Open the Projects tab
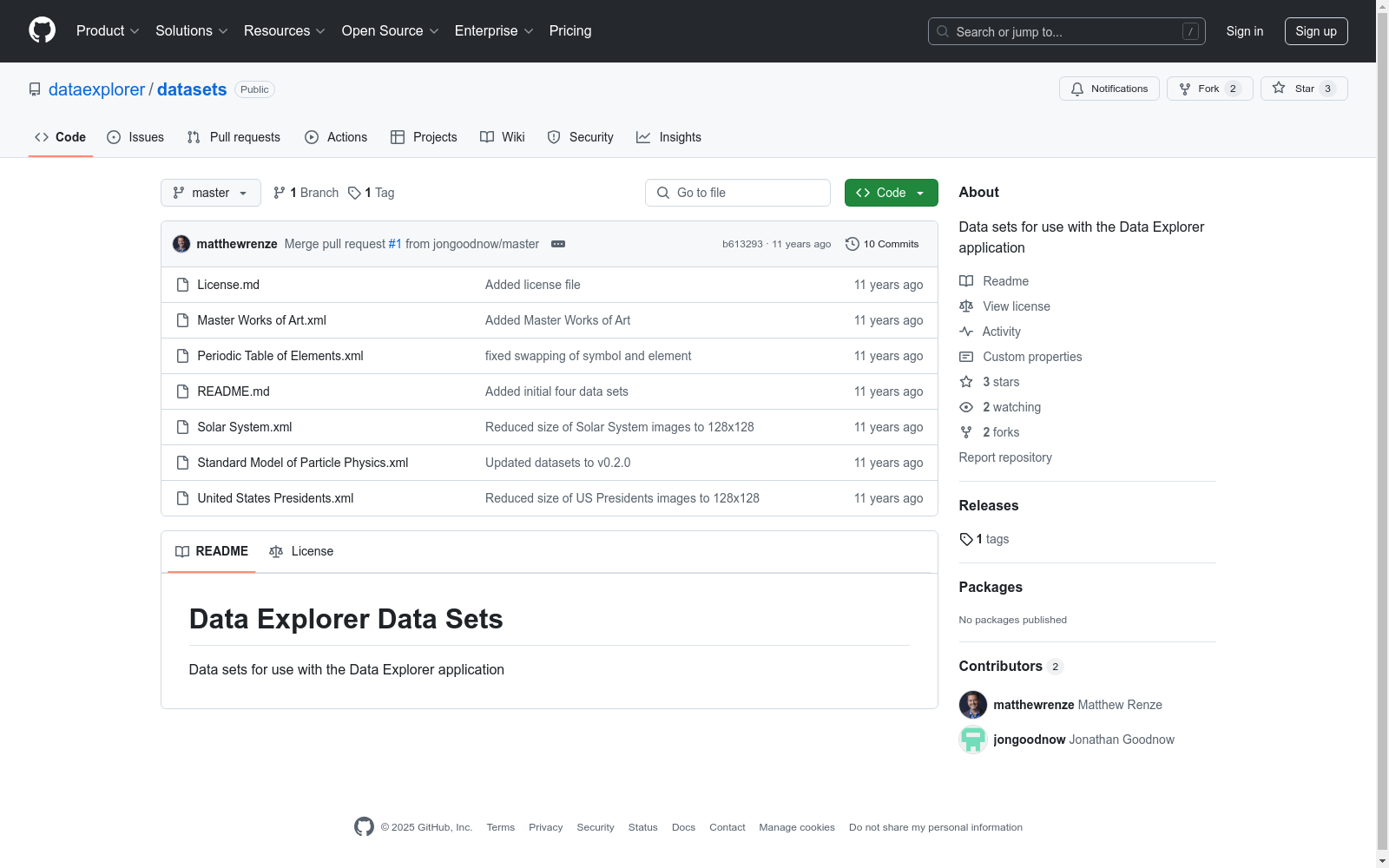 point(424,137)
